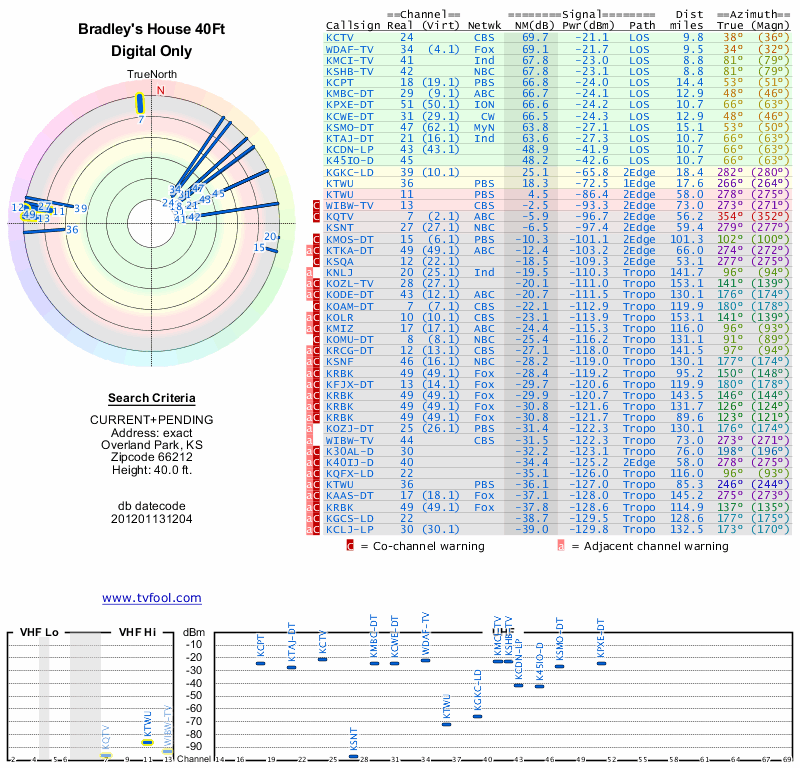Click the -129.8 power value
The width and height of the screenshot is (800, 768).
point(588,529)
